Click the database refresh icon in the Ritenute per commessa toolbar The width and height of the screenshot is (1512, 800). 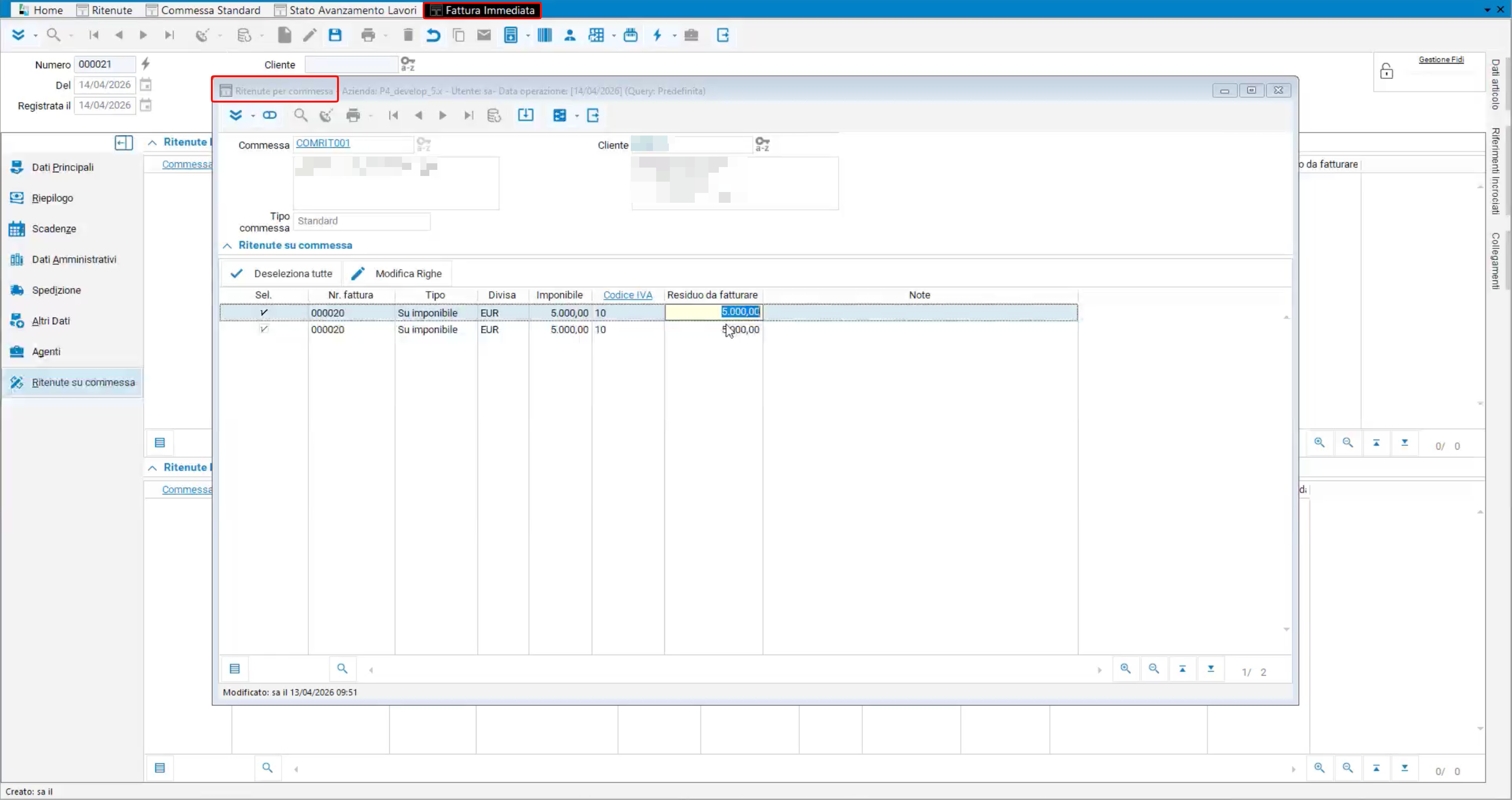click(x=494, y=116)
